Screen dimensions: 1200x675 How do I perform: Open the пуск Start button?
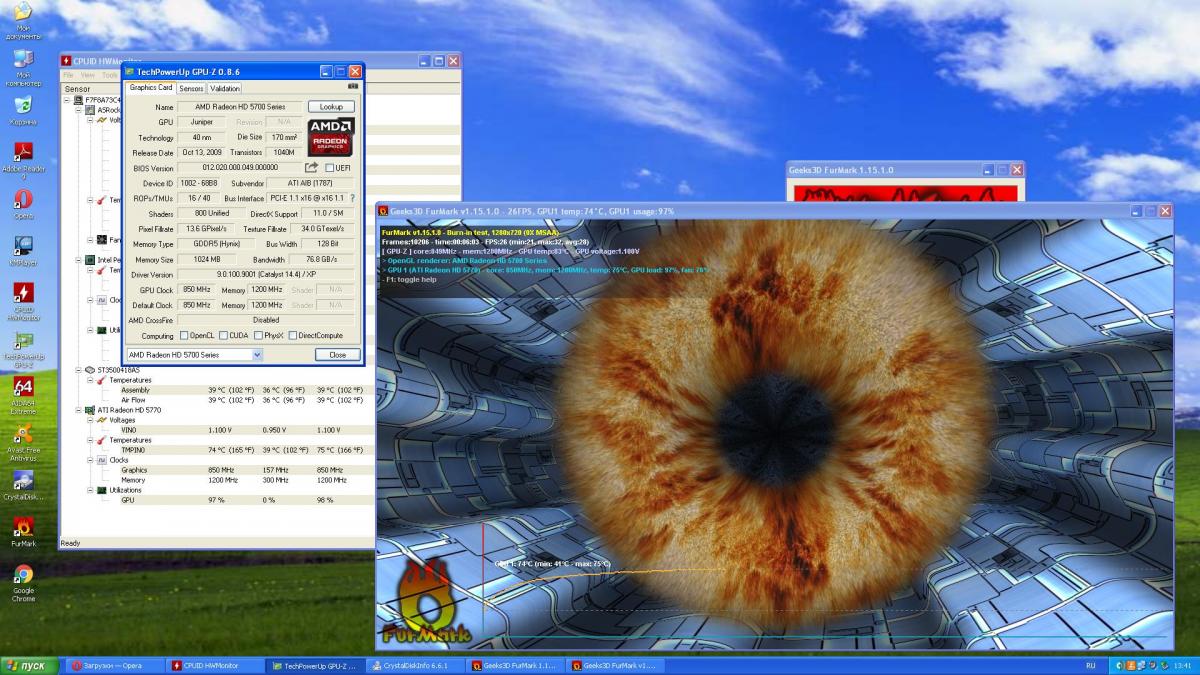tap(29, 665)
